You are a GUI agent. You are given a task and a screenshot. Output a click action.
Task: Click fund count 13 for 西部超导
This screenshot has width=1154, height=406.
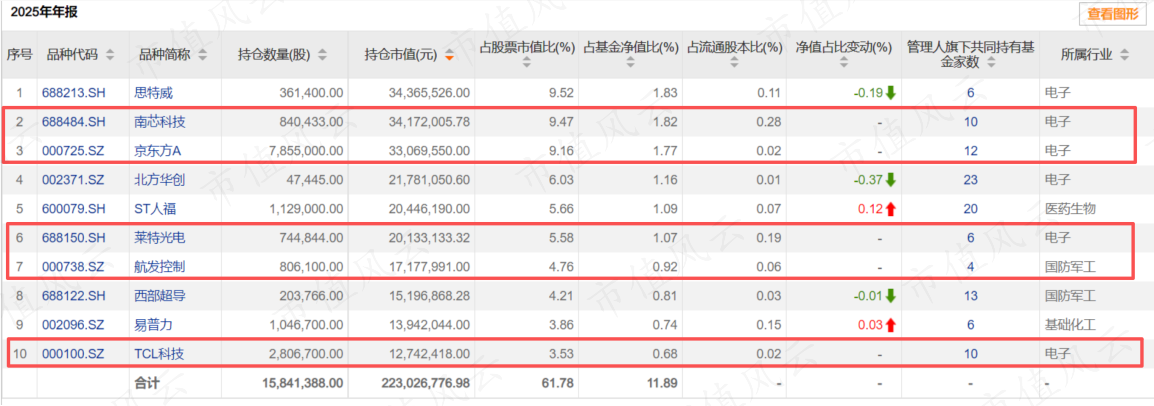[x=971, y=296]
